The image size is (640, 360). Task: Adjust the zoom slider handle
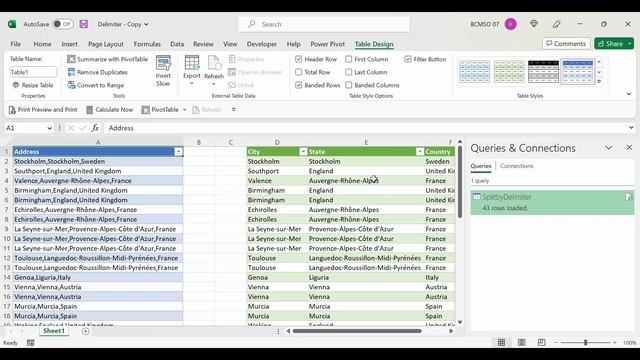(585, 343)
